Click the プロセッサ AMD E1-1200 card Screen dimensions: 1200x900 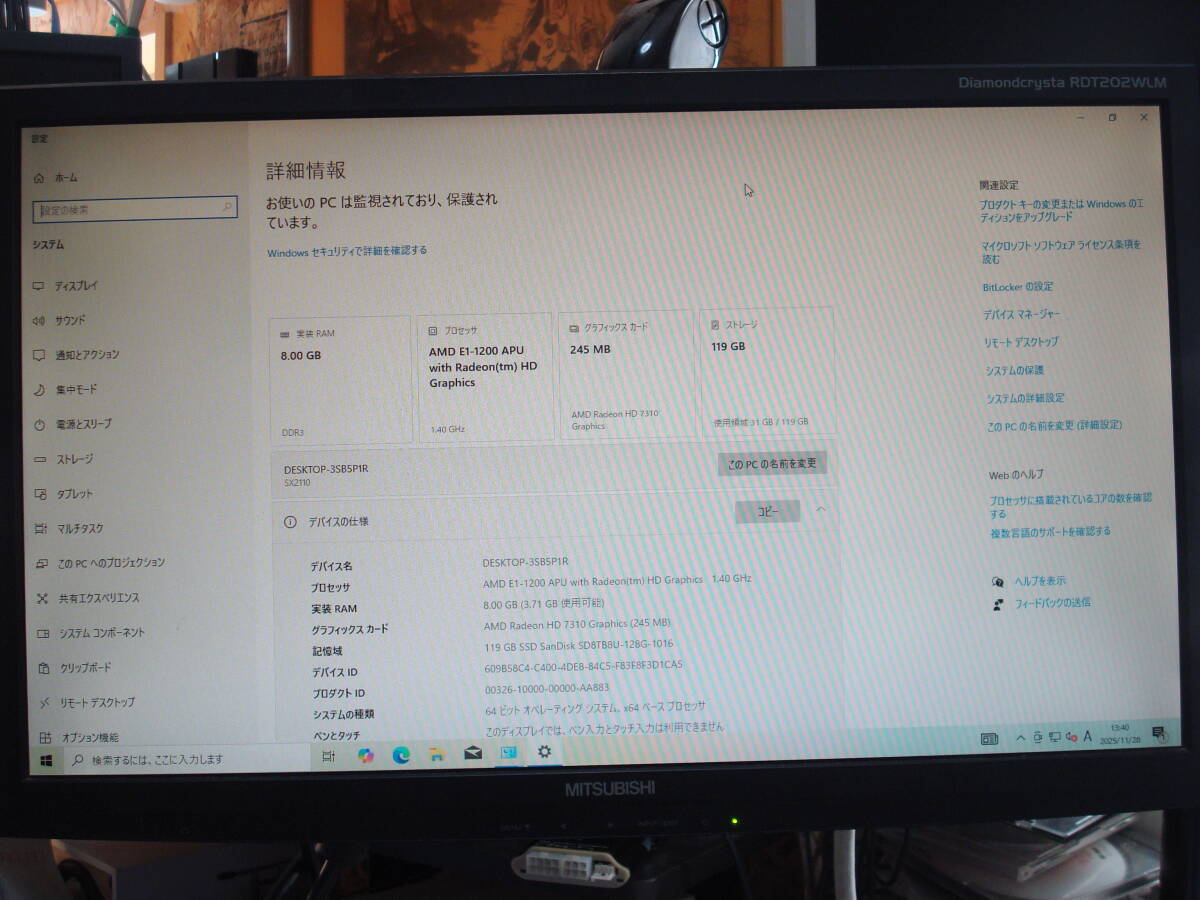(485, 377)
